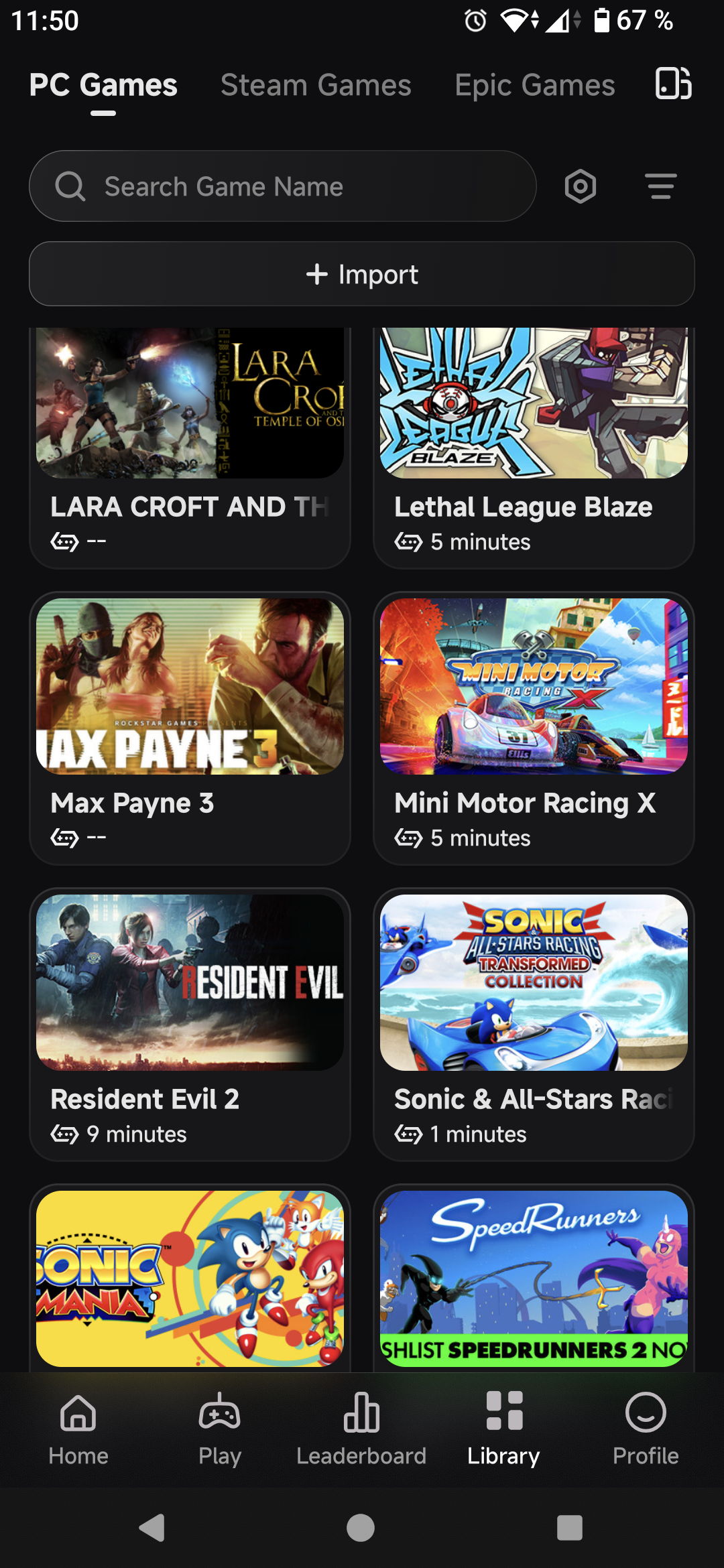Switch to Epic Games tab
724x1568 pixels.
pos(535,85)
